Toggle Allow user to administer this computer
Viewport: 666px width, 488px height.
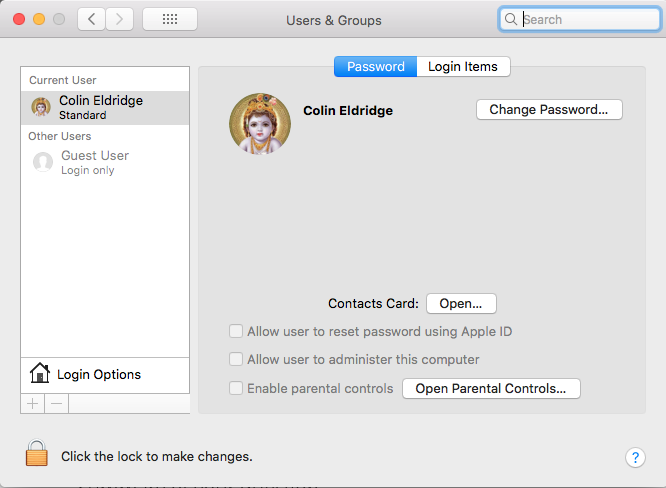click(x=236, y=359)
